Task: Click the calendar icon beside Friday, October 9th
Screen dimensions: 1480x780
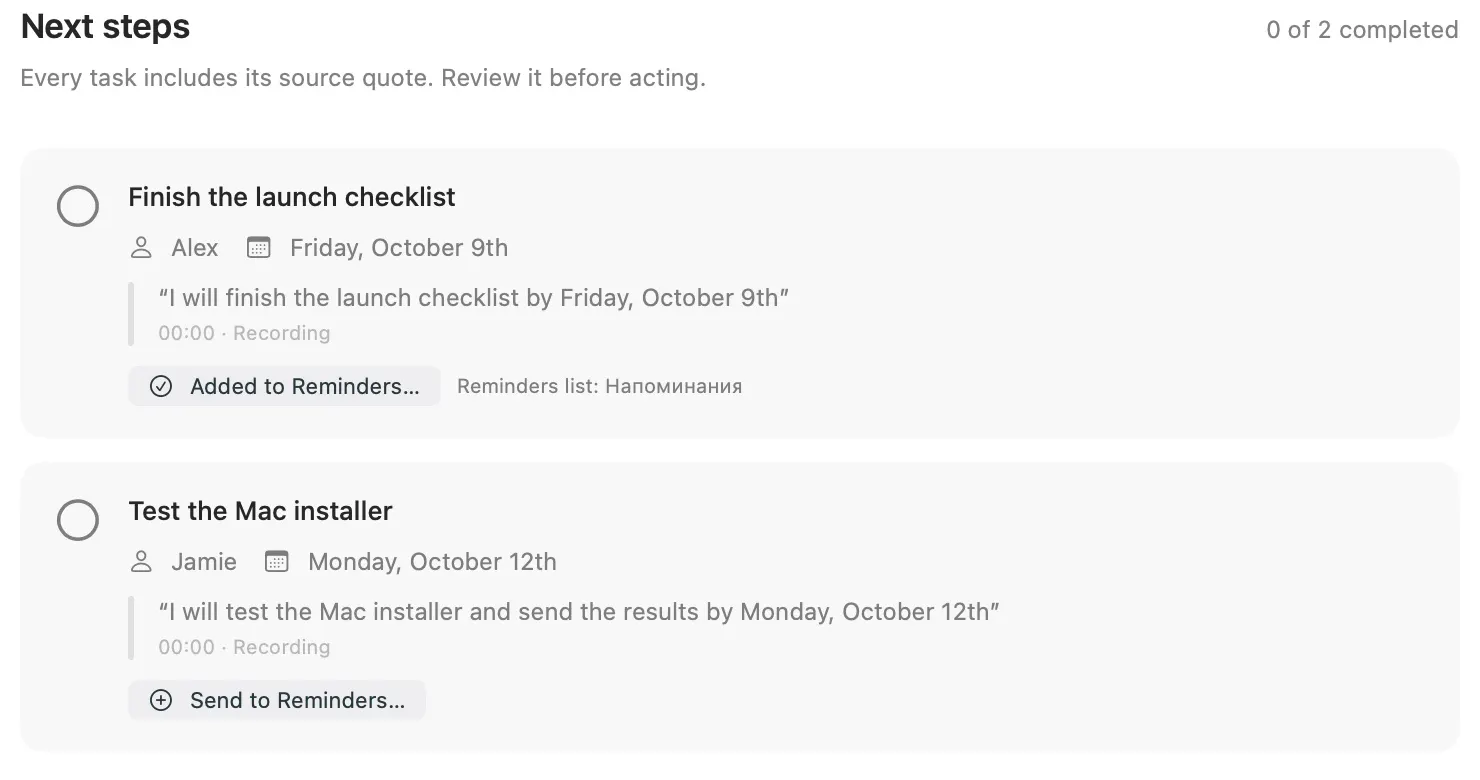Action: click(259, 248)
